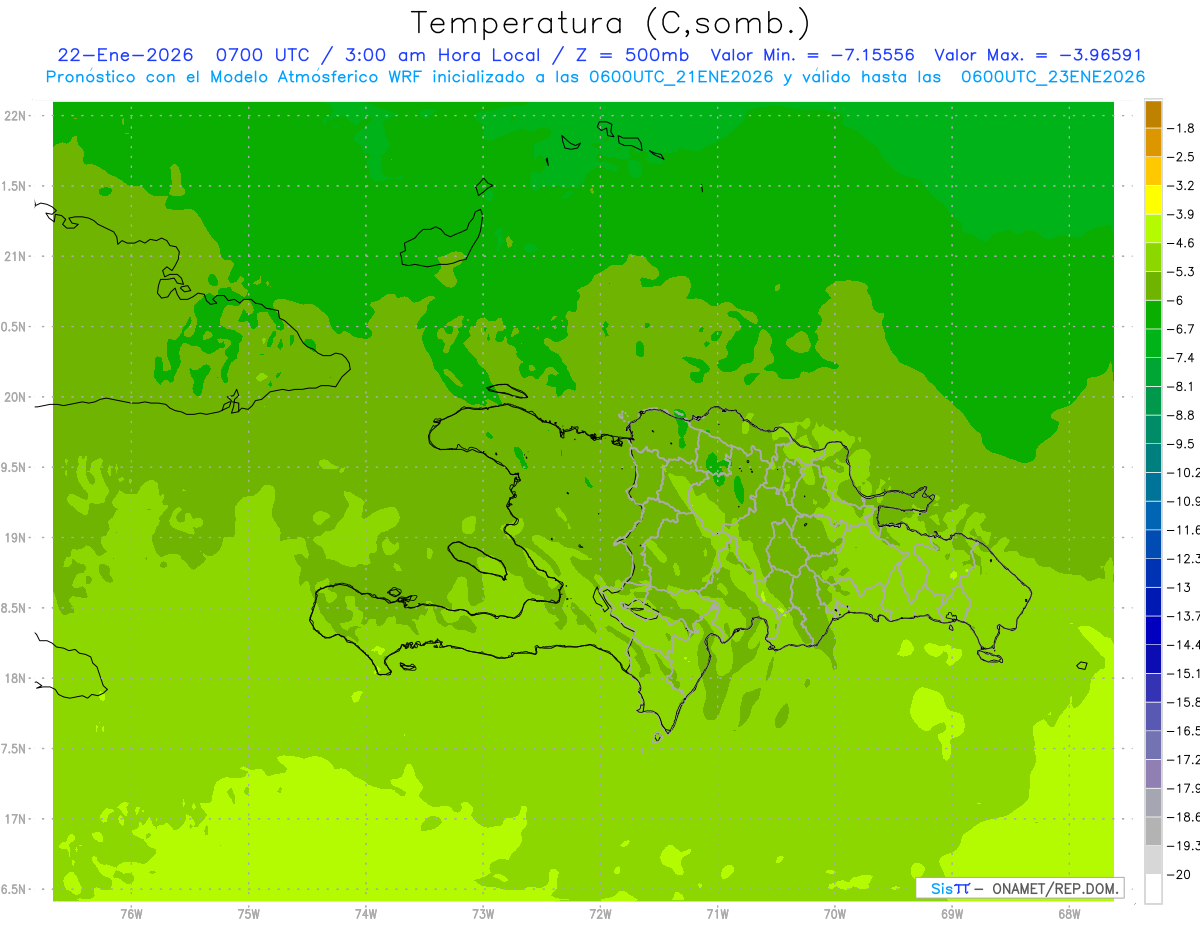Click the 'Valor Max. = -3.96591' text
This screenshot has height=927, width=1200.
click(x=1038, y=55)
